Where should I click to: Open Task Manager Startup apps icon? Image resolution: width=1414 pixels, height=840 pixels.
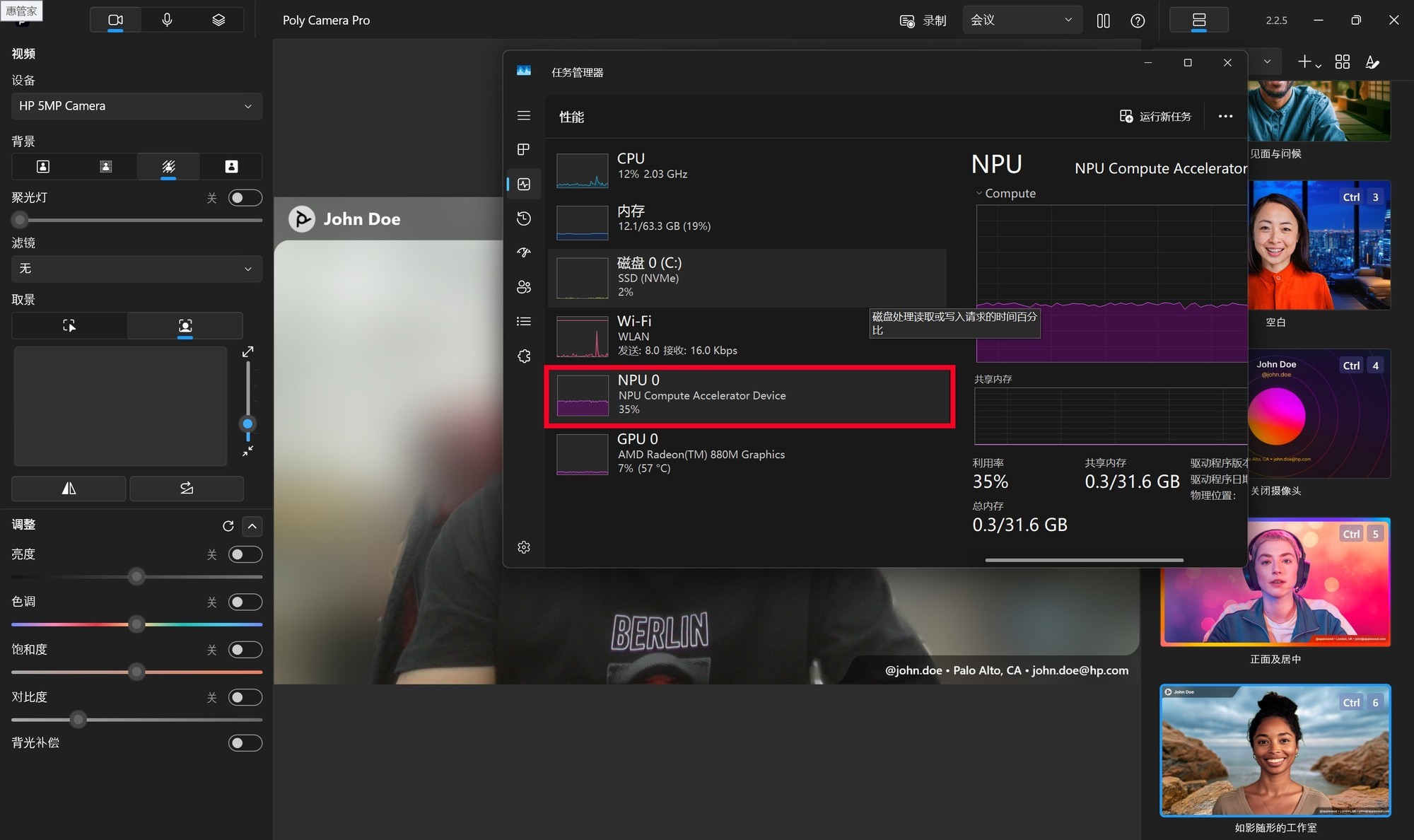tap(524, 252)
